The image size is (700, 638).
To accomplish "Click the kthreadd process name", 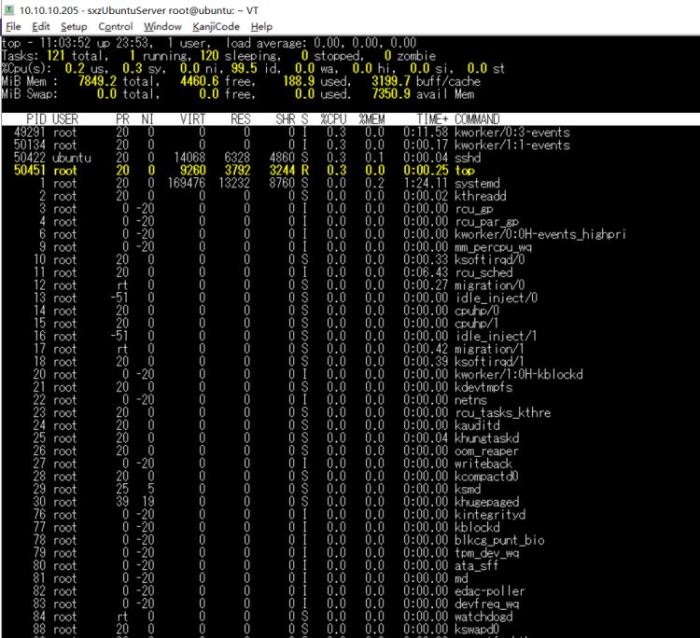I will coord(480,196).
